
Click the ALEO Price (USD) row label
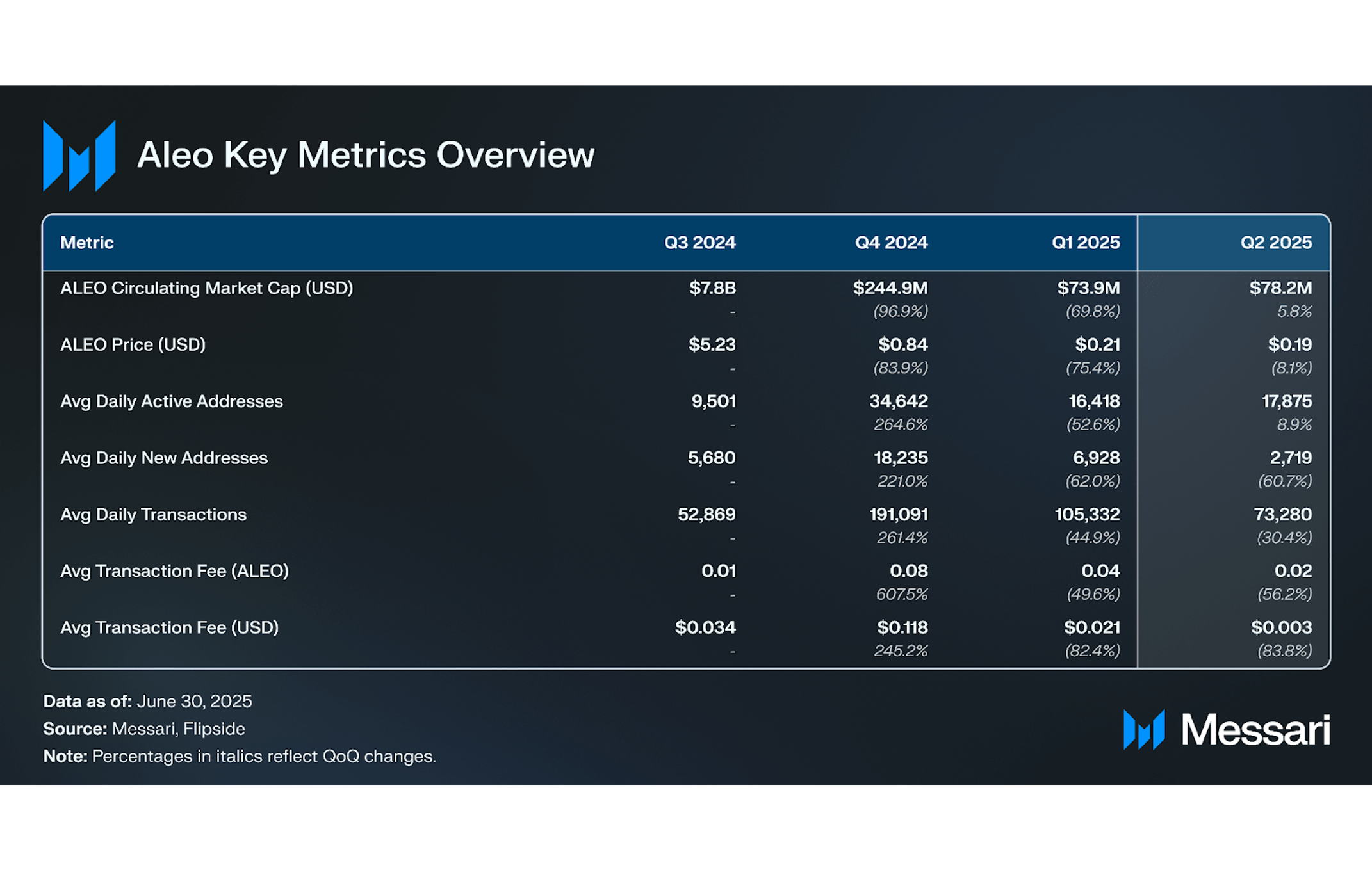coord(133,344)
